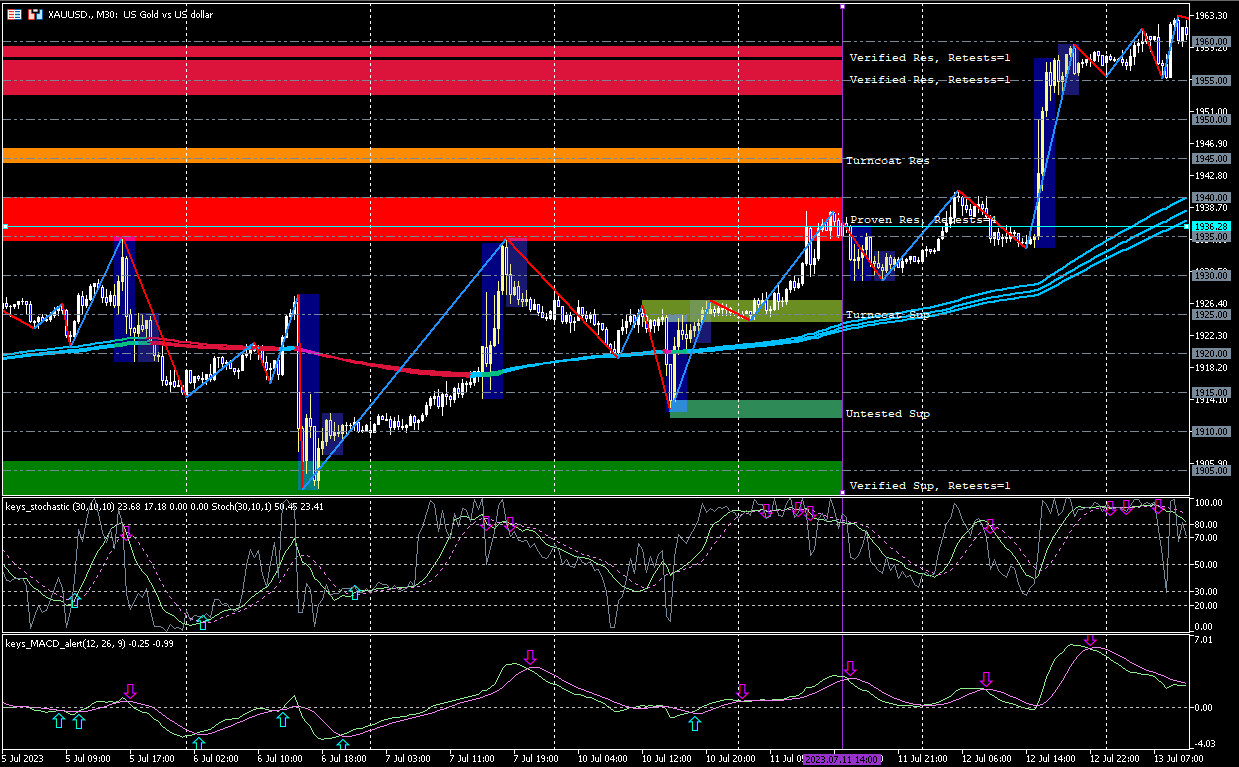Click the 1946.90 price scale value
The width and height of the screenshot is (1239, 767).
(x=1211, y=144)
